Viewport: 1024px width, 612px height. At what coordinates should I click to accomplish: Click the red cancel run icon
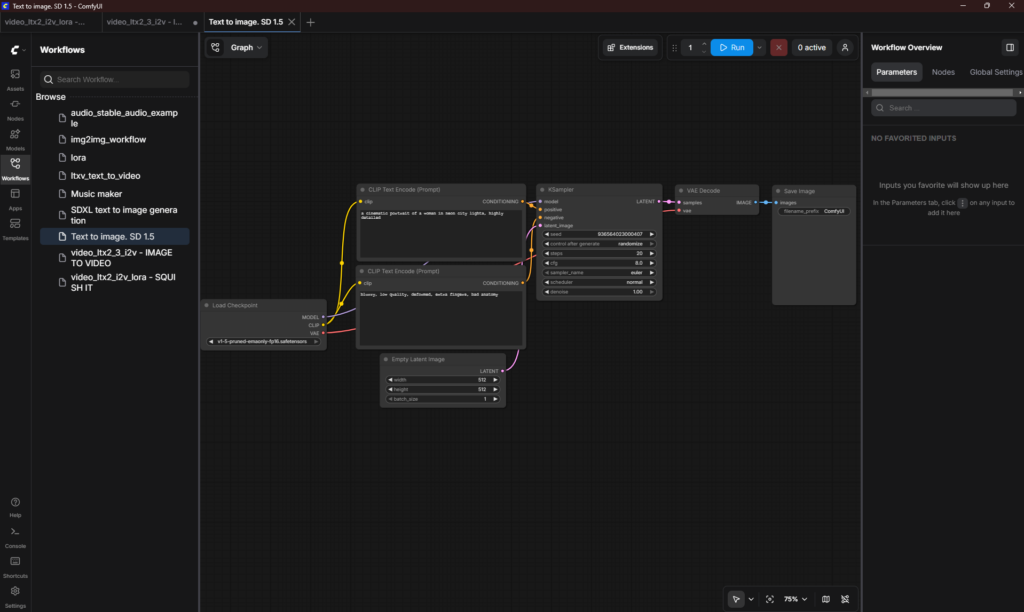tap(778, 47)
